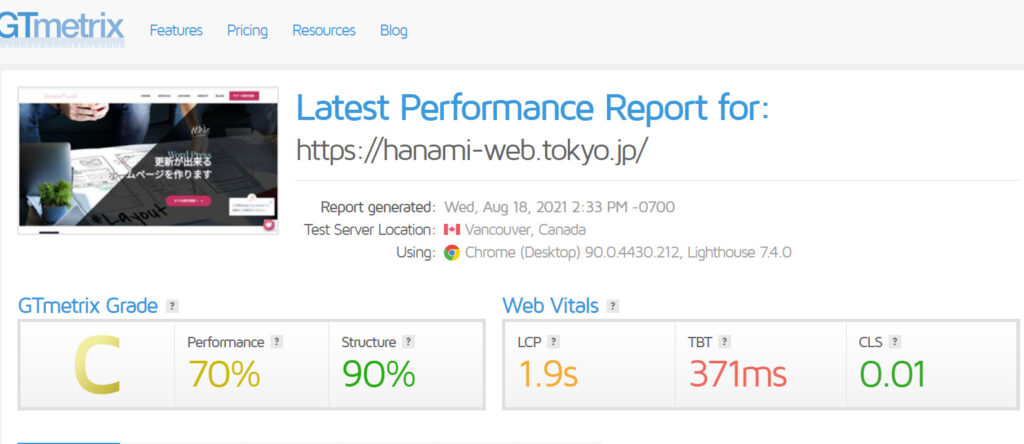
Task: Click the Structure help question mark
Action: click(x=408, y=342)
